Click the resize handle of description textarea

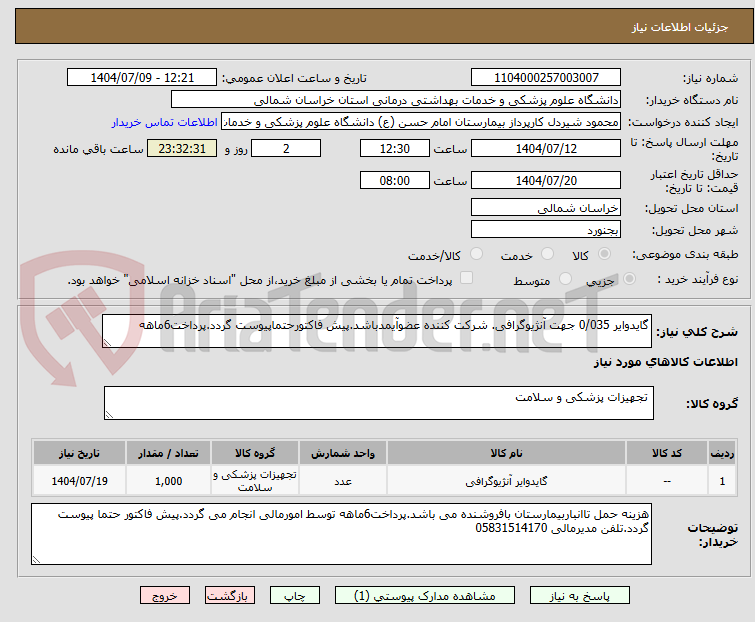pos(107,343)
